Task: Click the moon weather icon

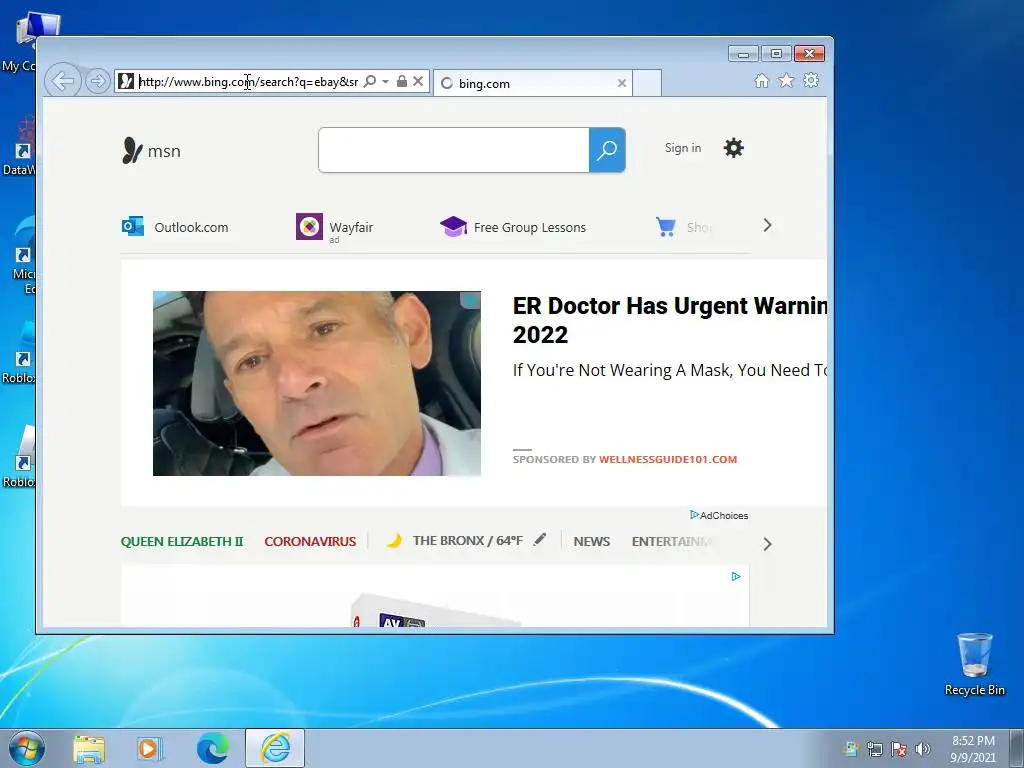Action: (394, 541)
